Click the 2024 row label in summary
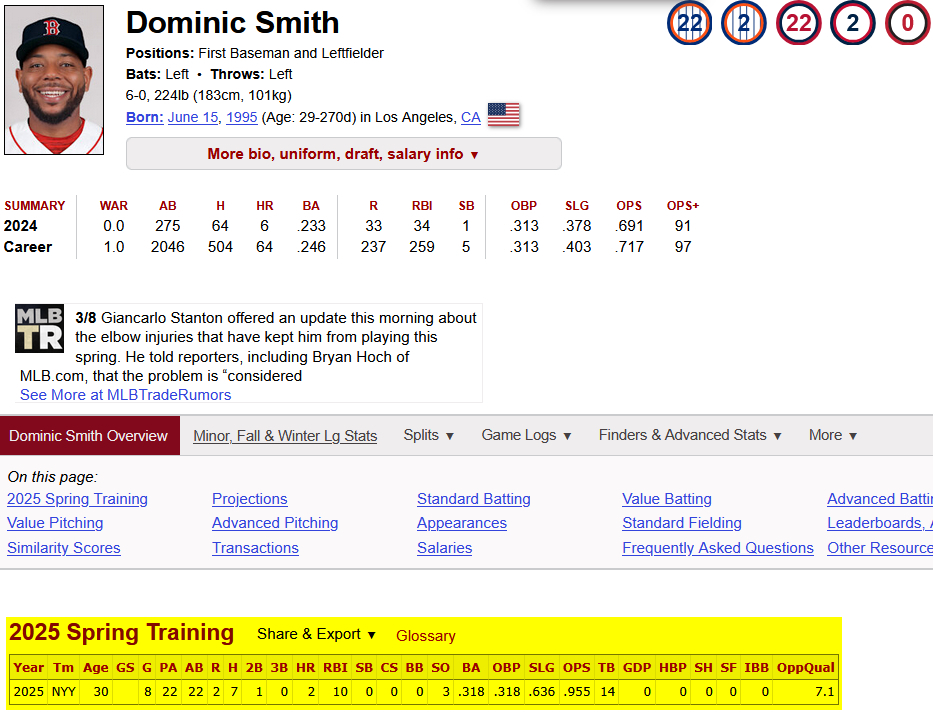 click(x=20, y=226)
